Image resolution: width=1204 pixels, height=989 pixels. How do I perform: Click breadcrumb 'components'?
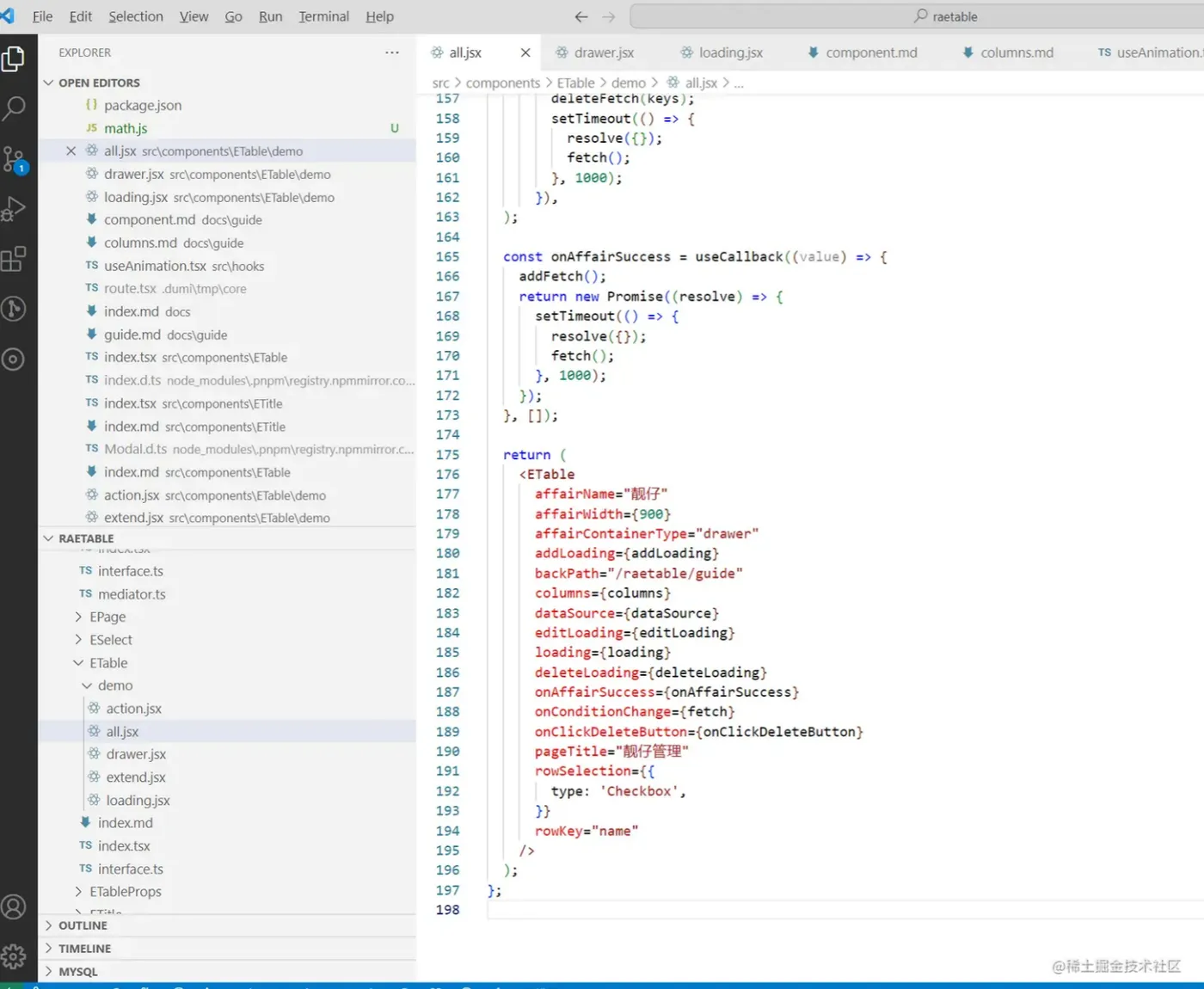(503, 83)
